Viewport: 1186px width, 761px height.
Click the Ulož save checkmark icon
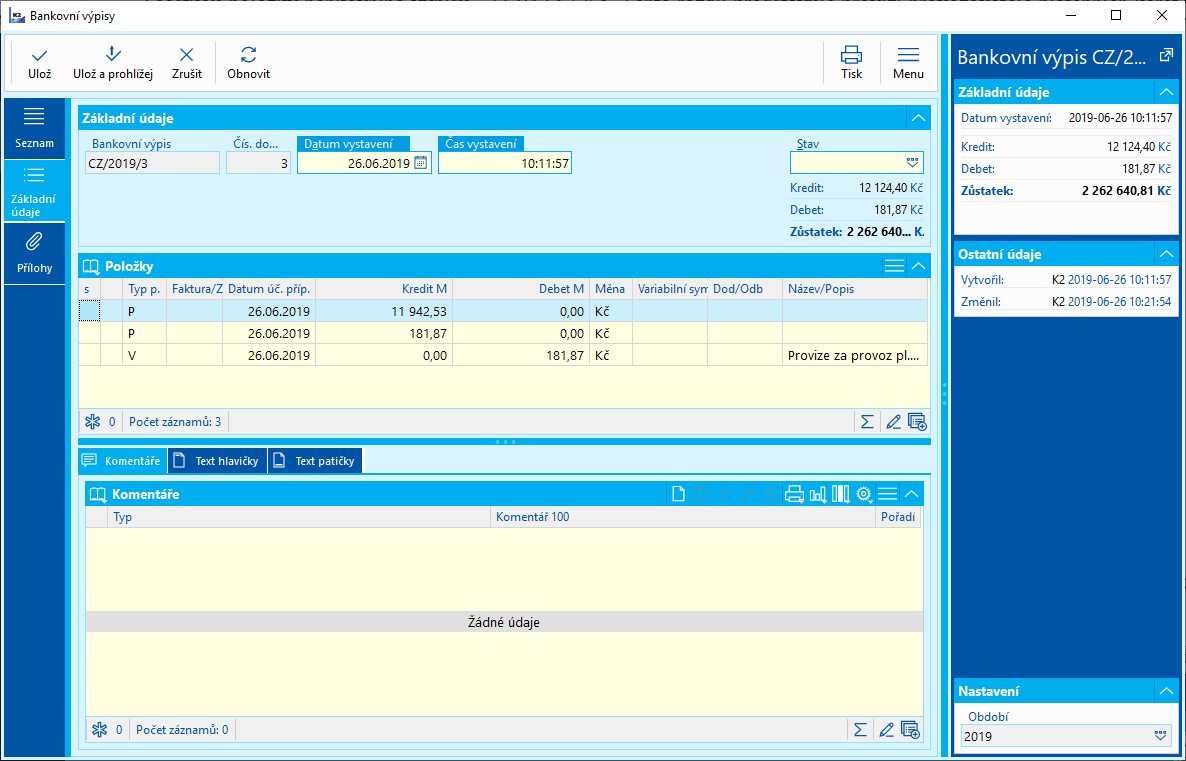[x=40, y=56]
